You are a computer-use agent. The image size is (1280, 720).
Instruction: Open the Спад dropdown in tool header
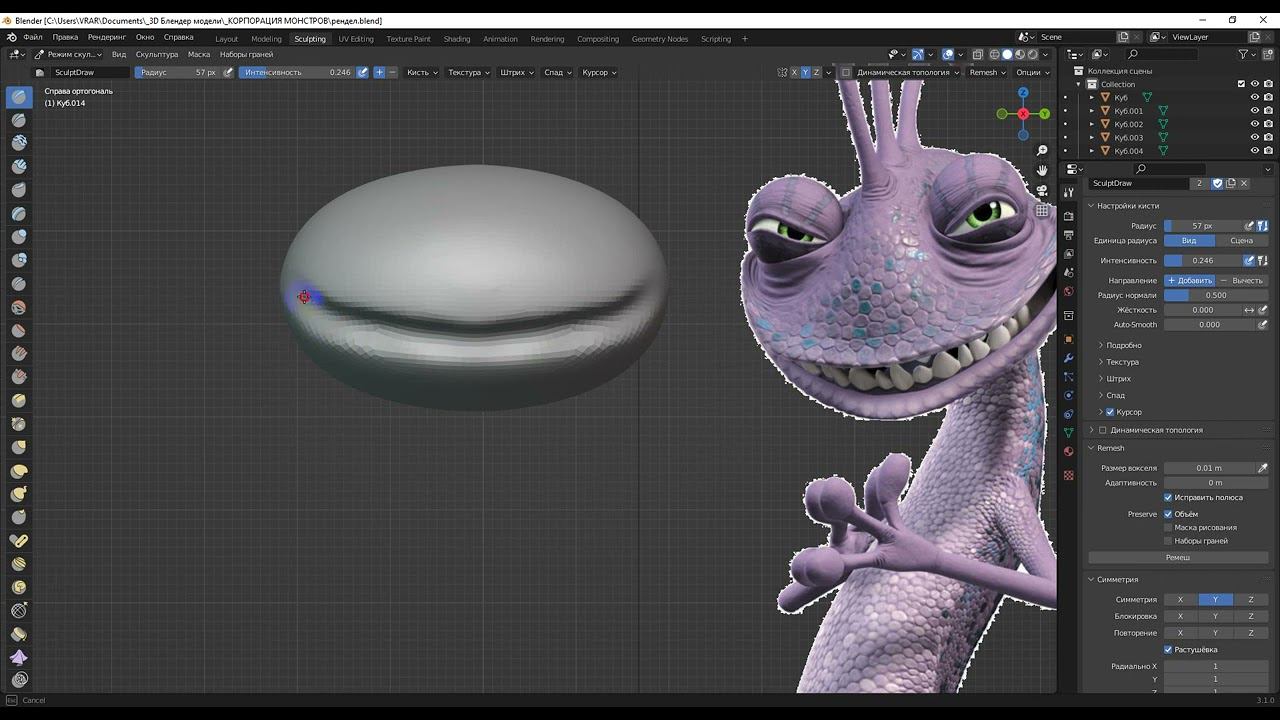(556, 72)
